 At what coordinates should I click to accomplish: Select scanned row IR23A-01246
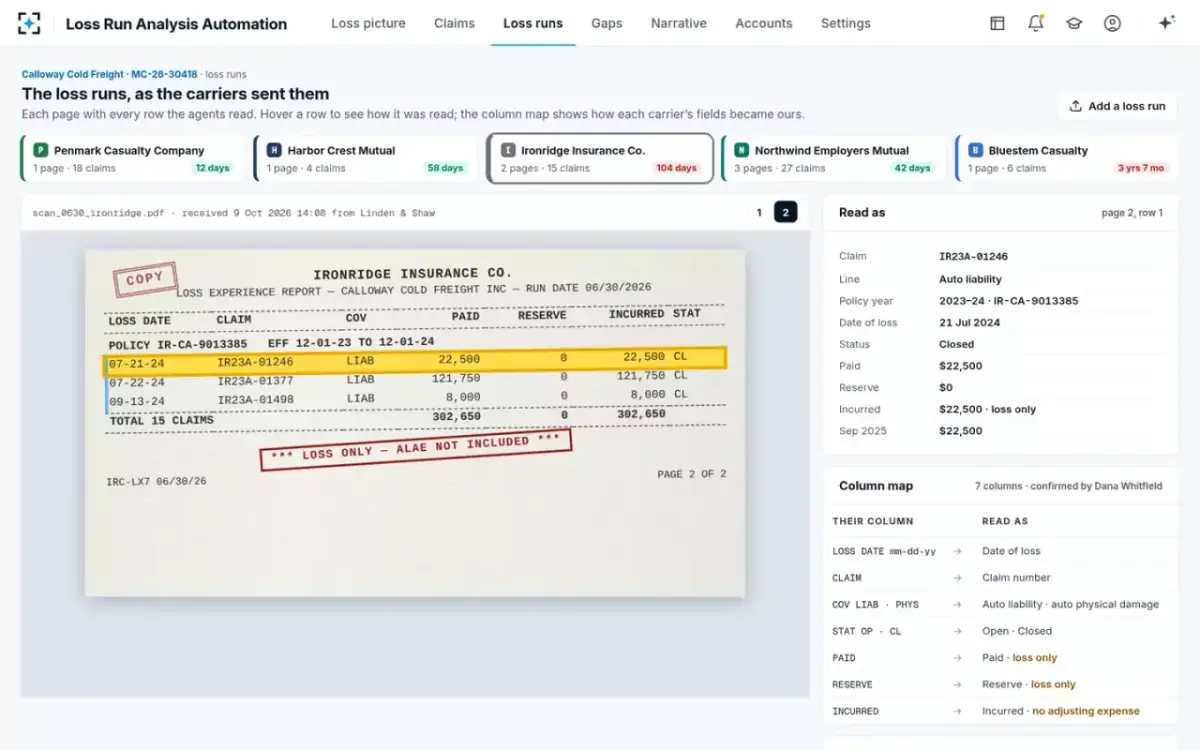tap(415, 359)
